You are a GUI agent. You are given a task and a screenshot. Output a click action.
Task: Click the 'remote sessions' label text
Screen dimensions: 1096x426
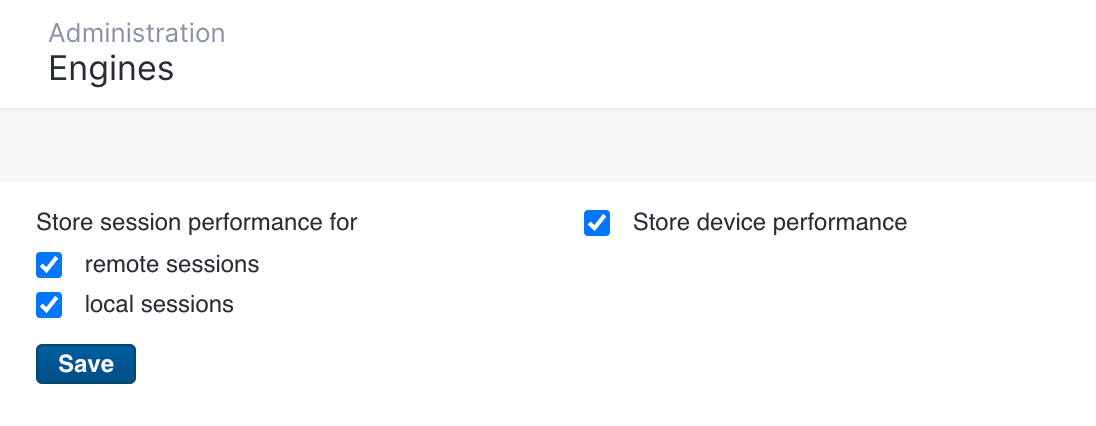click(172, 265)
